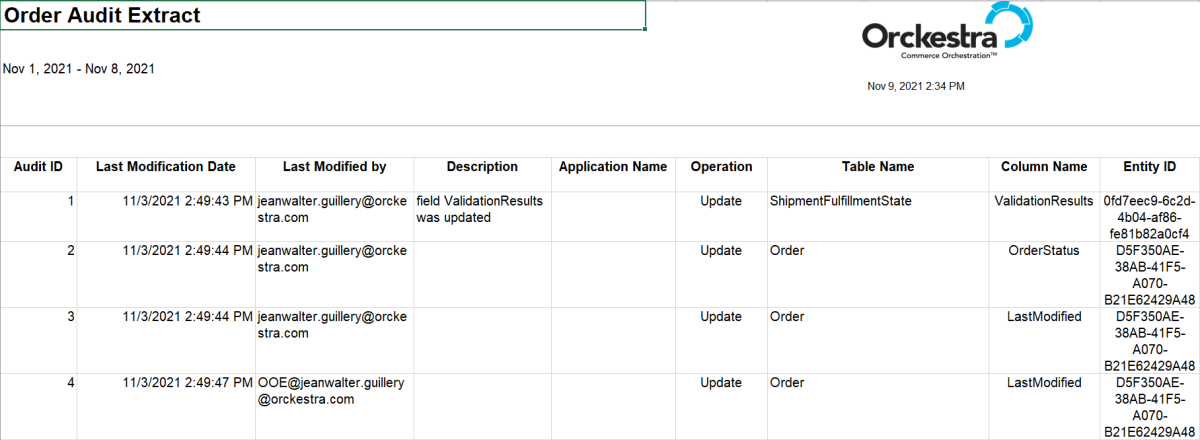Click the Table Name header cell
The image size is (1200, 440).
(877, 167)
